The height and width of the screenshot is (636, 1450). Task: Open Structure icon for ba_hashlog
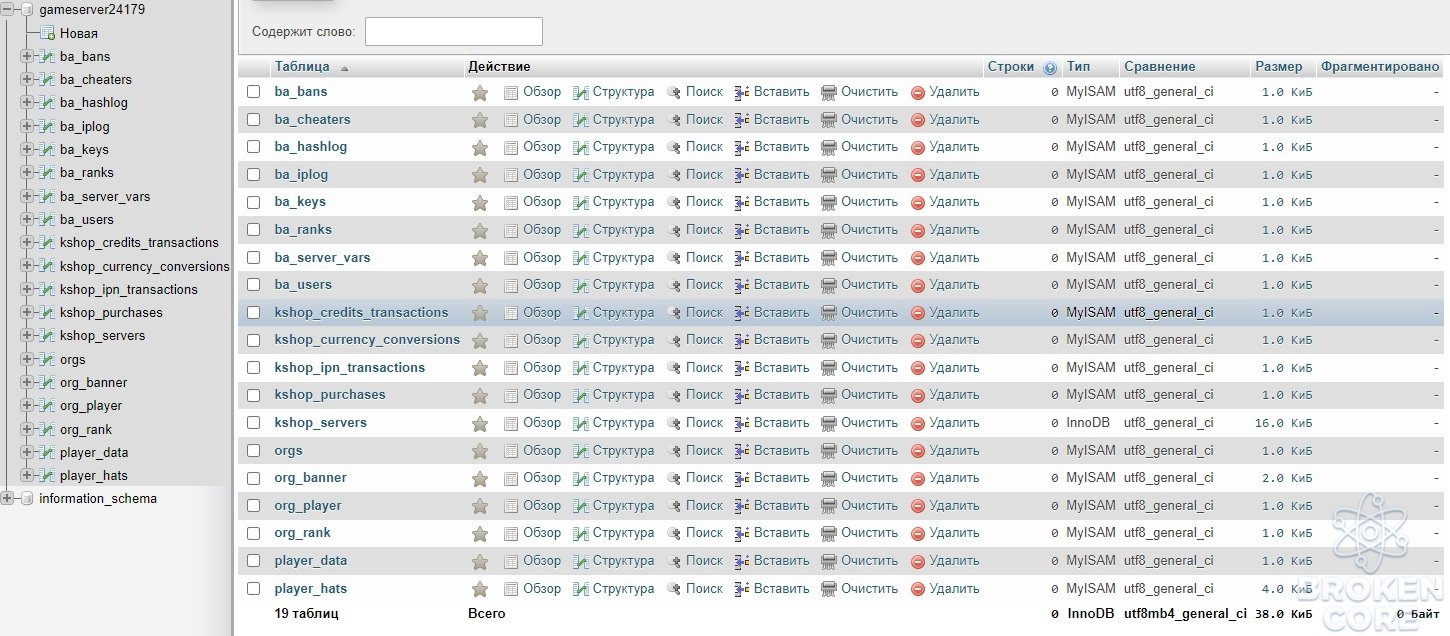[x=581, y=147]
